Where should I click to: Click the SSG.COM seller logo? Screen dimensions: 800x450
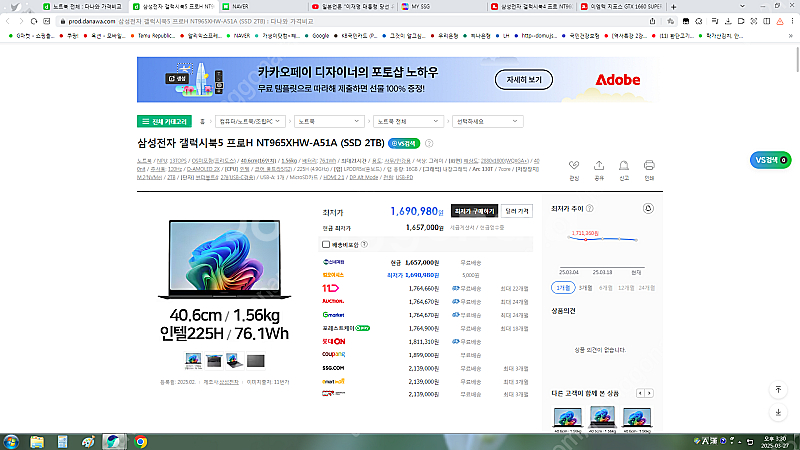tap(333, 368)
